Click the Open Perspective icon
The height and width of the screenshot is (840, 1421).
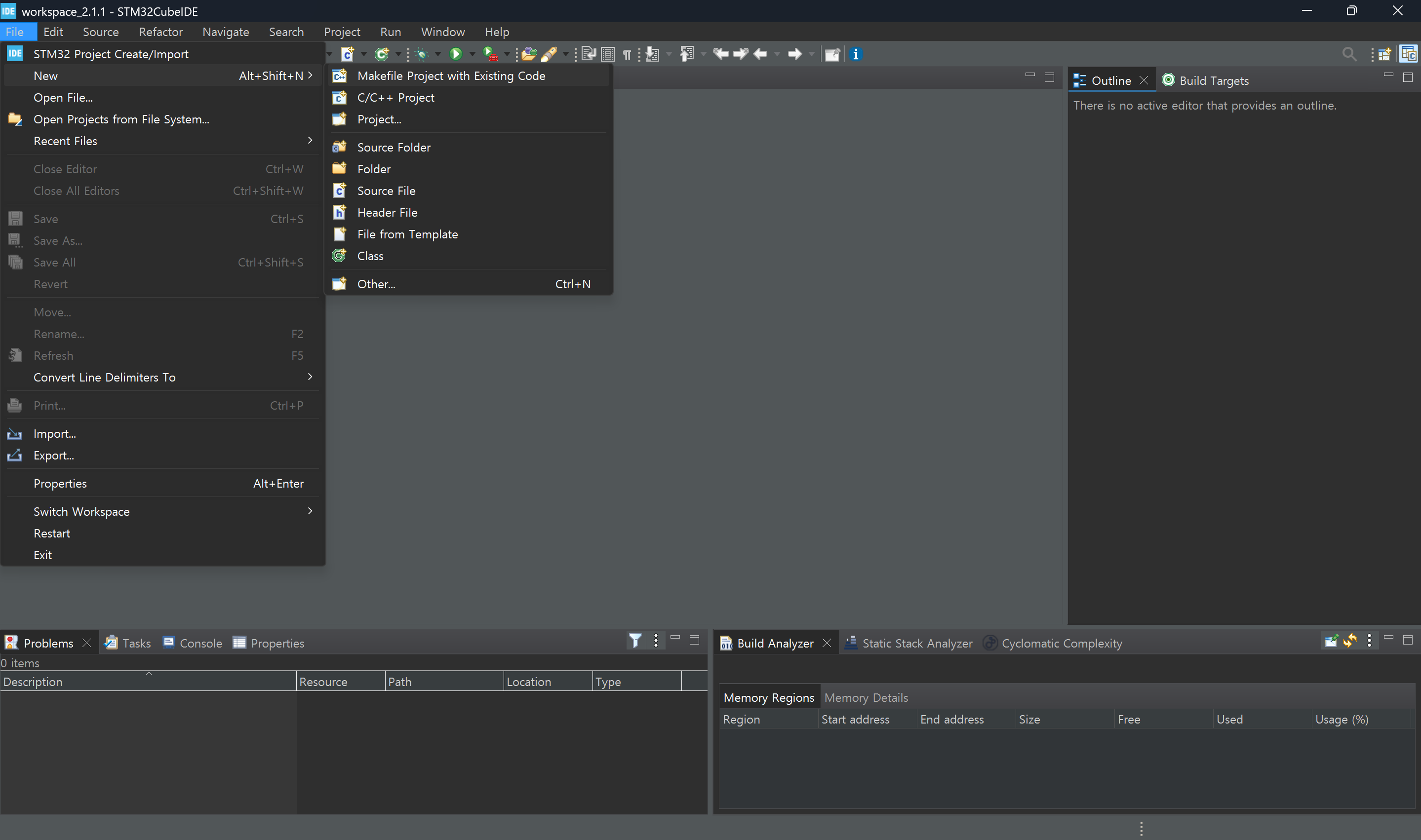(1385, 54)
